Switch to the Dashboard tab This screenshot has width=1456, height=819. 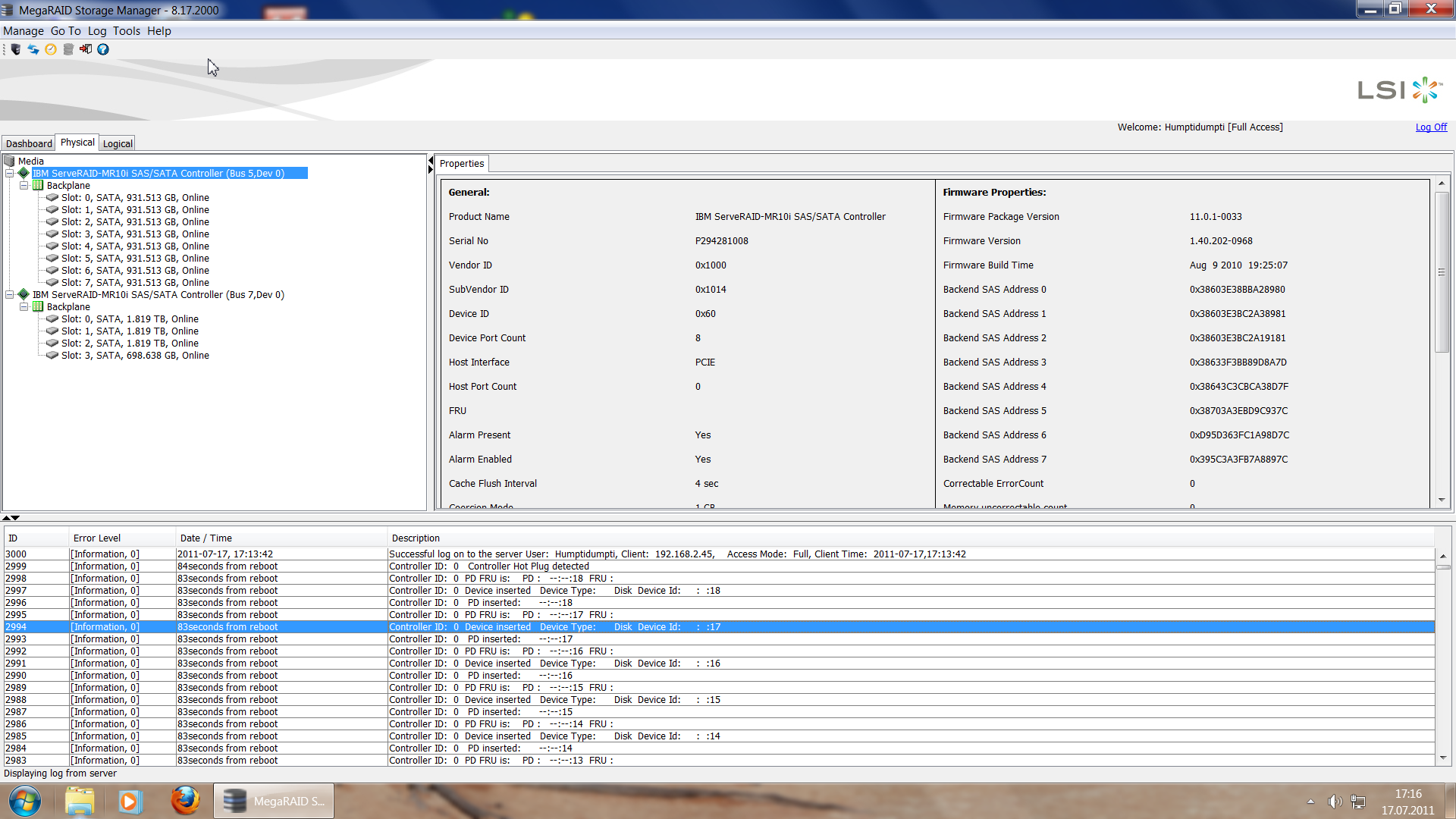pos(29,143)
